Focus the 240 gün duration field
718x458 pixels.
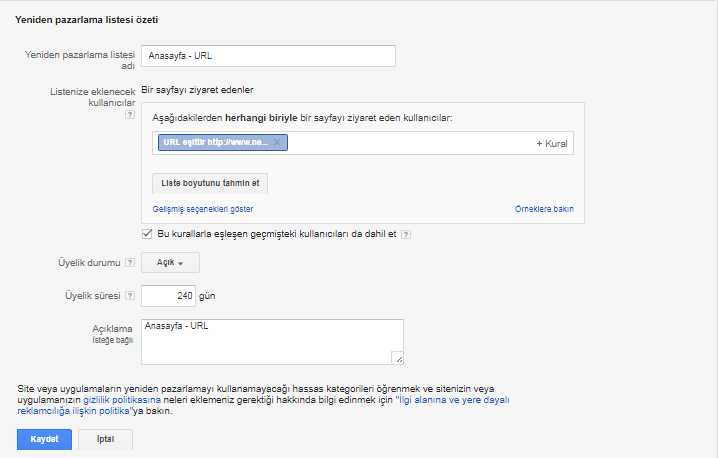pyautogui.click(x=174, y=296)
